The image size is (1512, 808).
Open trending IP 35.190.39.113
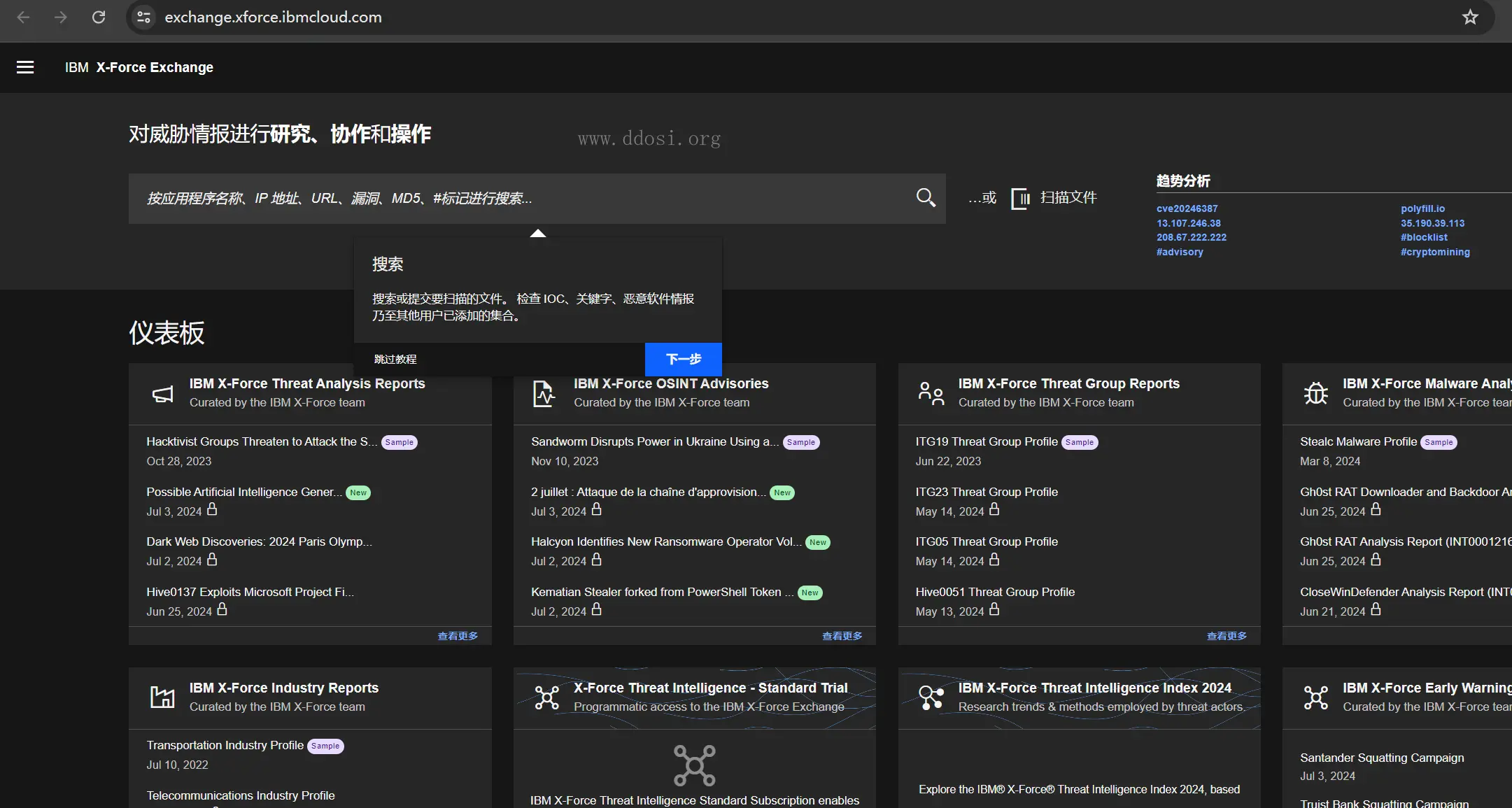(x=1432, y=223)
